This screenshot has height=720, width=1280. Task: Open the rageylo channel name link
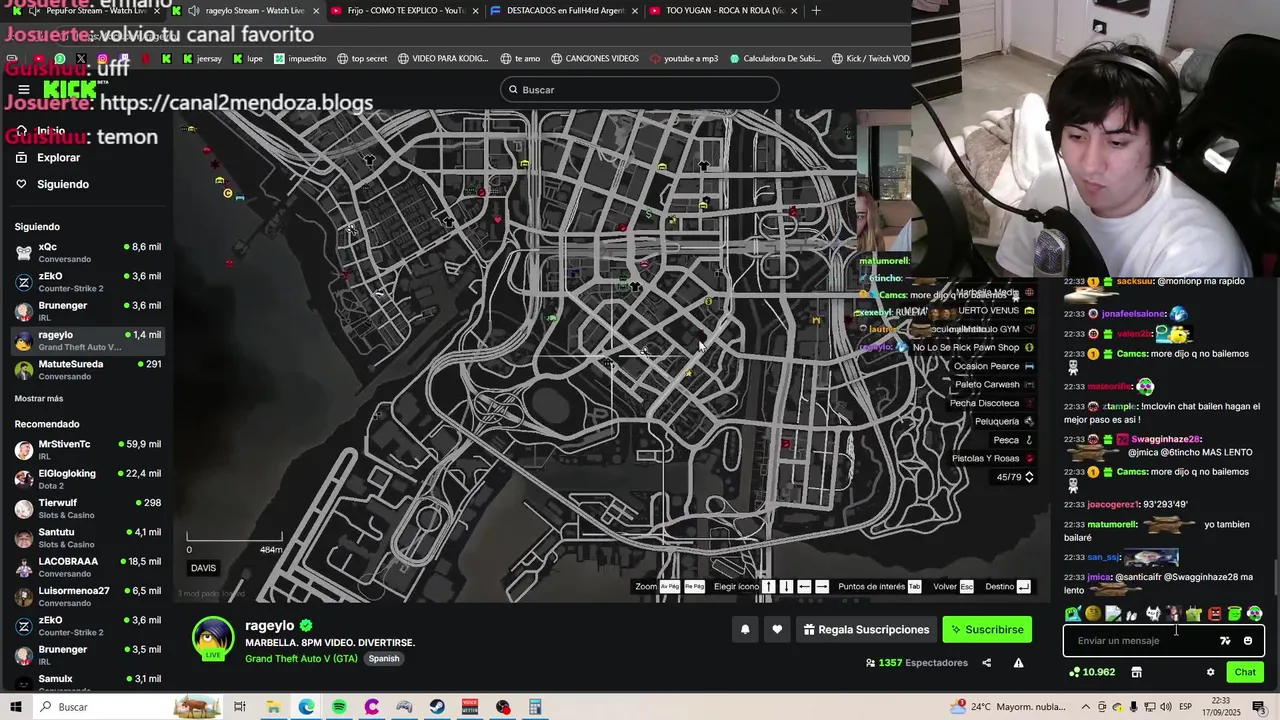point(270,625)
